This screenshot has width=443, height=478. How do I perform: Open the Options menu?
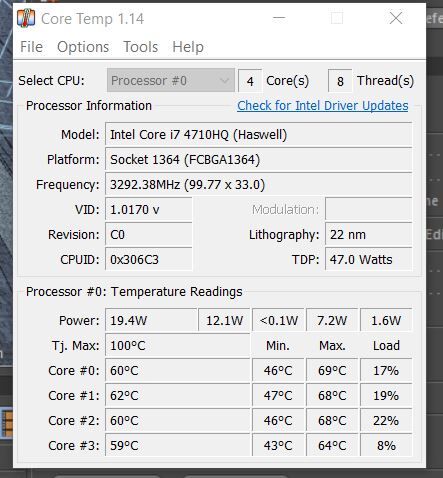[x=83, y=47]
